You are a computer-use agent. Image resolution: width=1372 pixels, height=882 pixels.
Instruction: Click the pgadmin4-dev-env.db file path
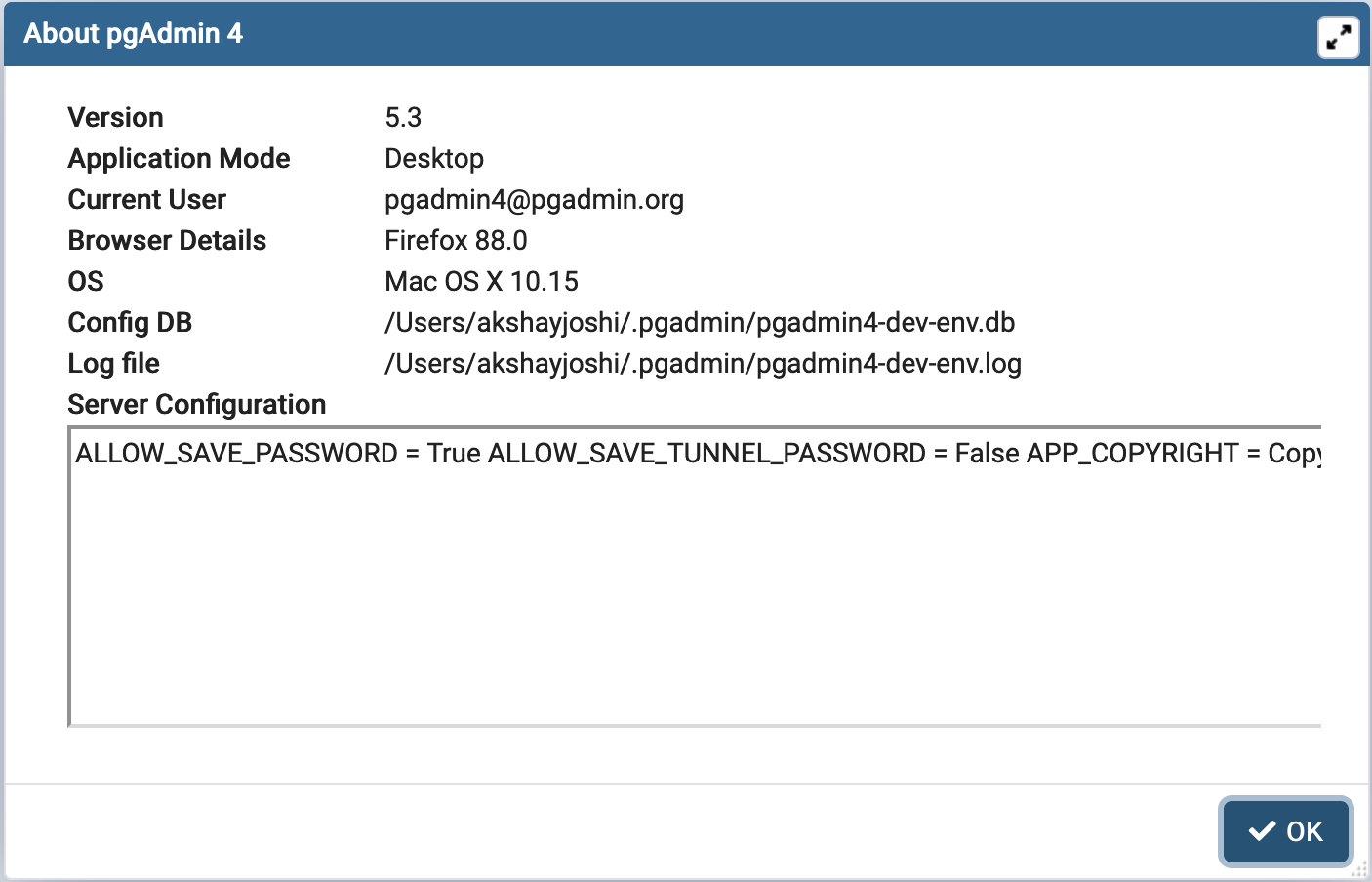[700, 323]
